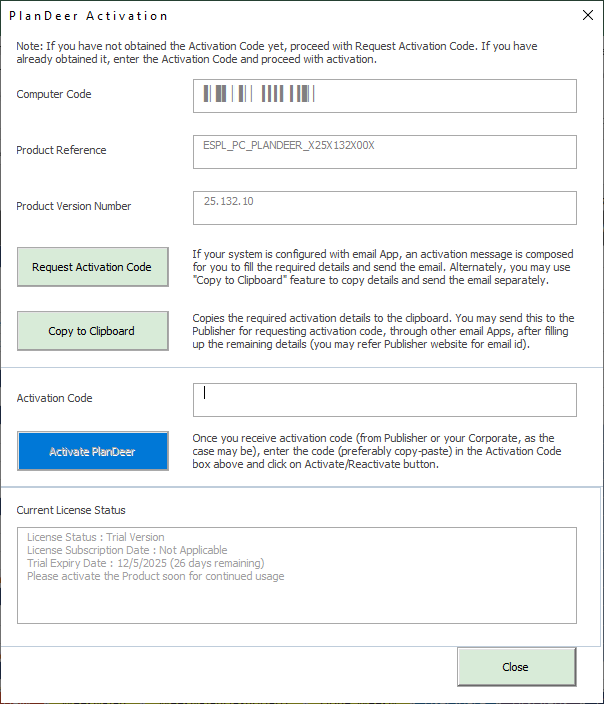This screenshot has width=604, height=704.
Task: Click the Close button at the bottom
Action: pyautogui.click(x=516, y=667)
